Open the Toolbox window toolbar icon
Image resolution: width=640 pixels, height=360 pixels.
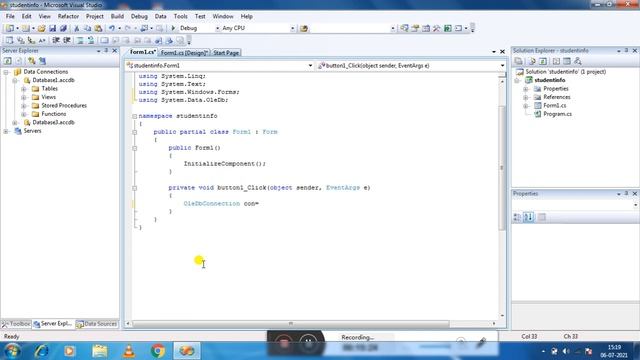[436, 28]
